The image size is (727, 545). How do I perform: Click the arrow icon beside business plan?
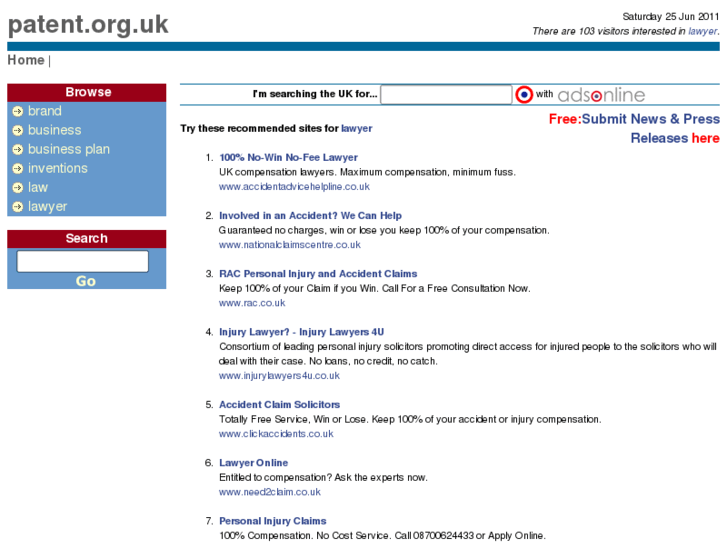click(18, 149)
